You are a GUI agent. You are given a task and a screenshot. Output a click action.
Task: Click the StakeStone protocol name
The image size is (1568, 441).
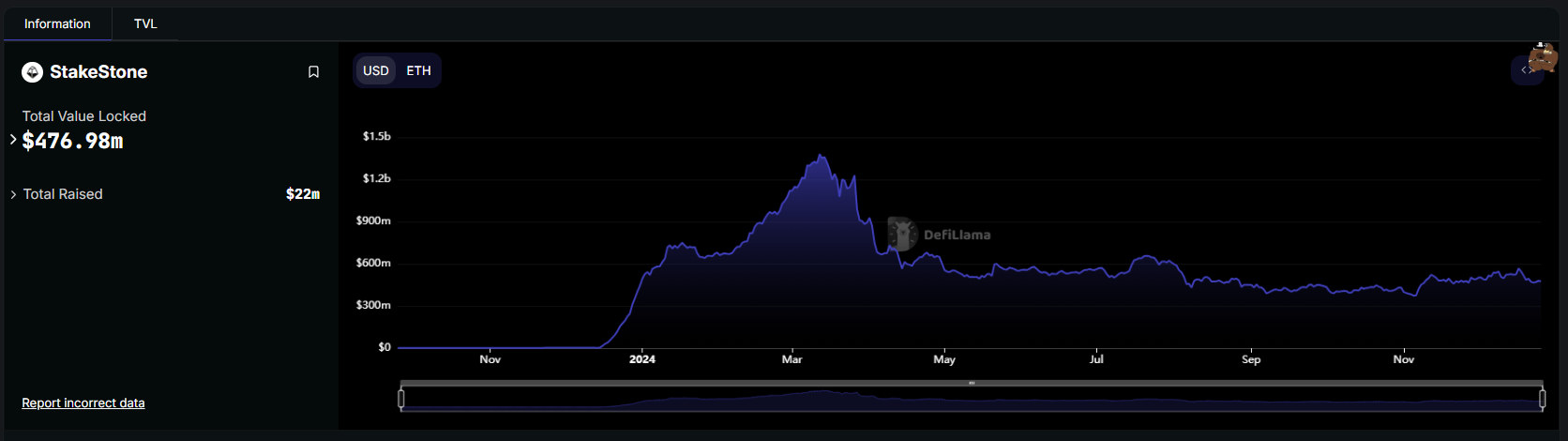[98, 72]
